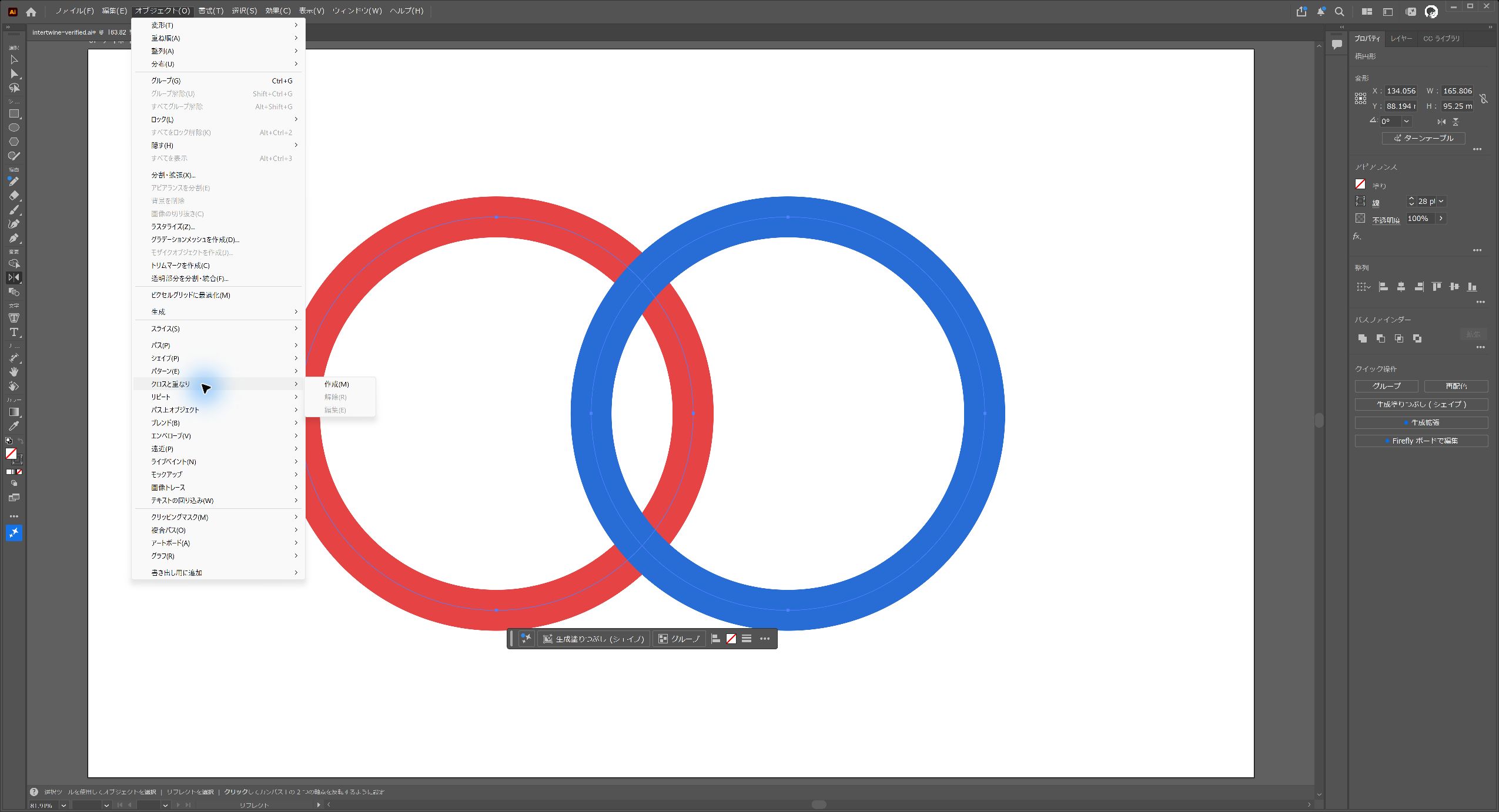Image resolution: width=1499 pixels, height=812 pixels.
Task: Click the 再配色 quick action button
Action: pyautogui.click(x=1455, y=386)
